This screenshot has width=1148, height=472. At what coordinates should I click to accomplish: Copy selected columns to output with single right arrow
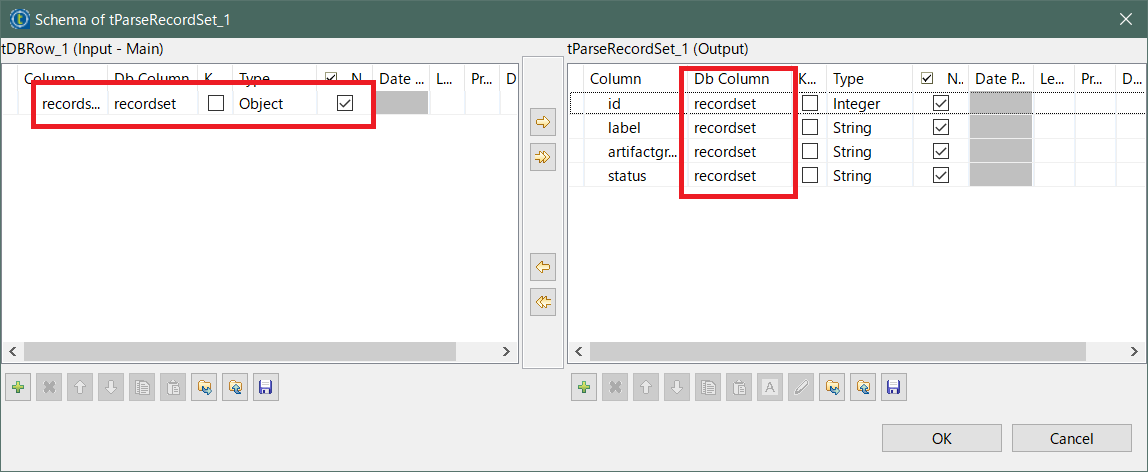542,123
